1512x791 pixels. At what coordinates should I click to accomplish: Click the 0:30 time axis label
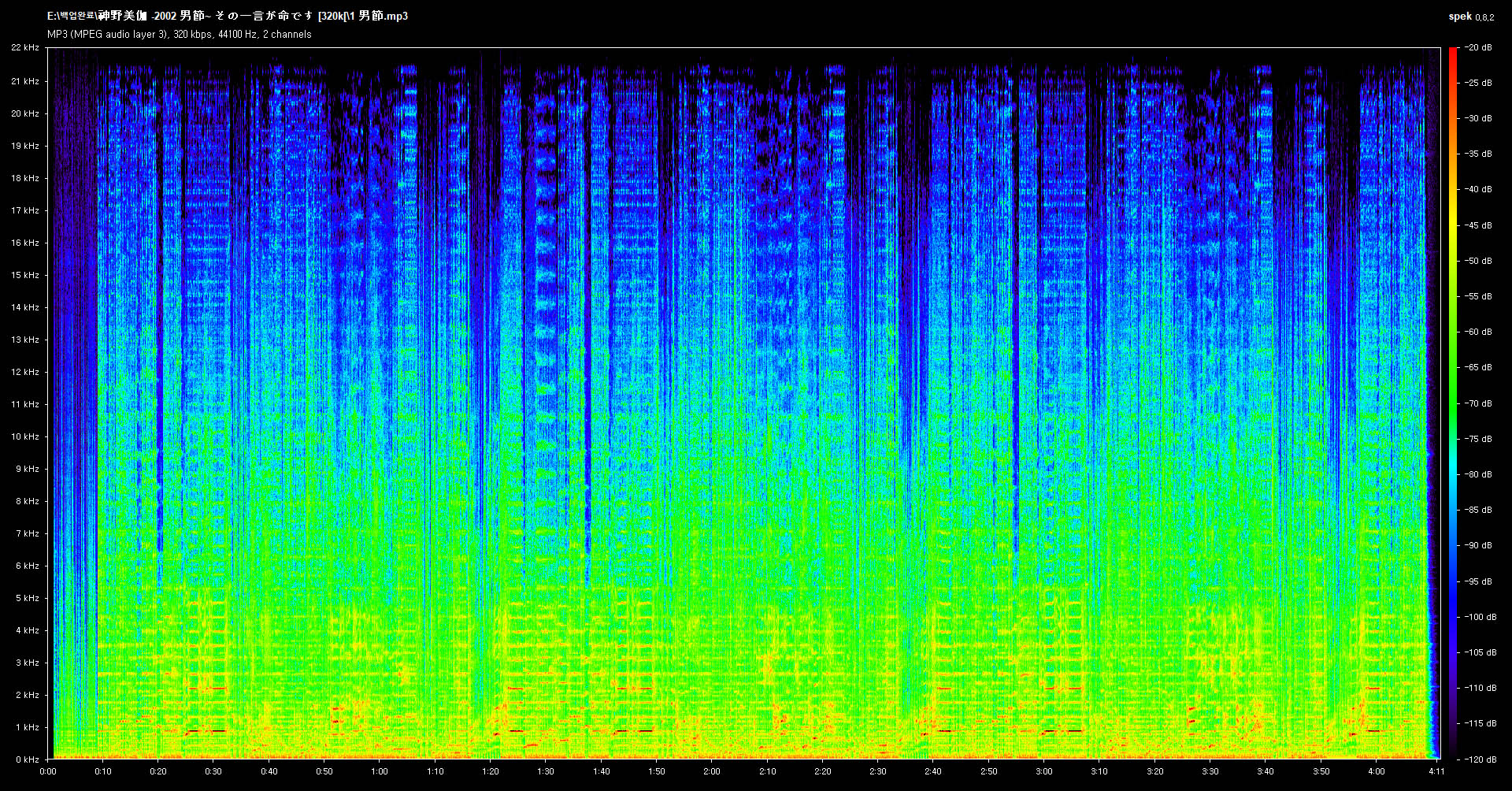pos(213,771)
